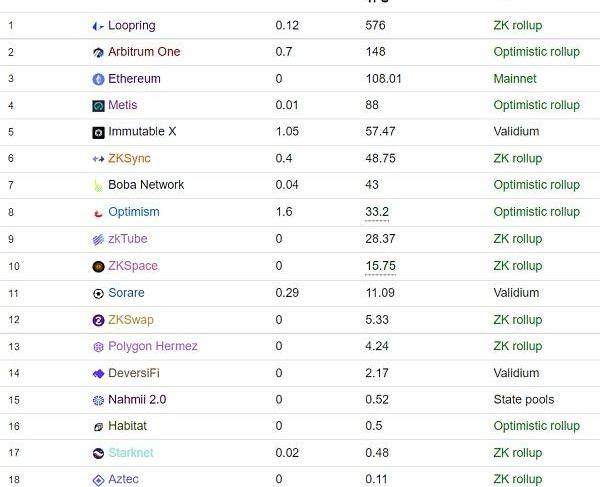Viewport: 600px width, 487px height.
Task: Click ZKSpace's underlined 15.75 TPS value
Action: click(x=380, y=266)
